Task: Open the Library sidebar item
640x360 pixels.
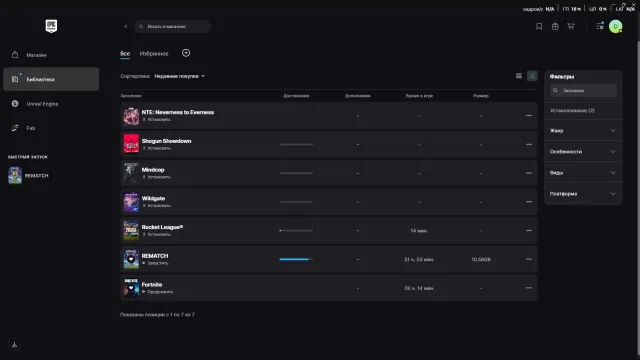Action: pos(51,79)
